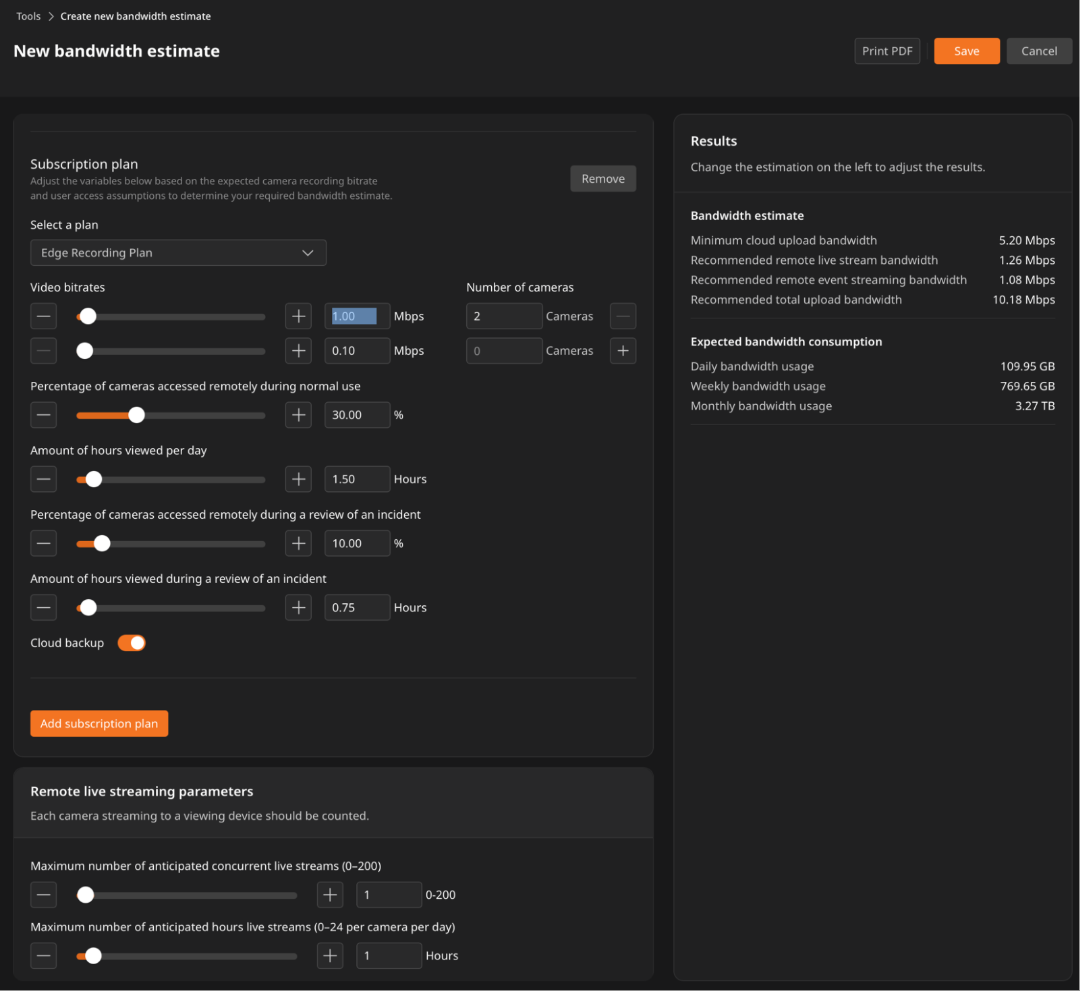
Task: Open the Edge Recording Plan dropdown
Action: [x=178, y=253]
